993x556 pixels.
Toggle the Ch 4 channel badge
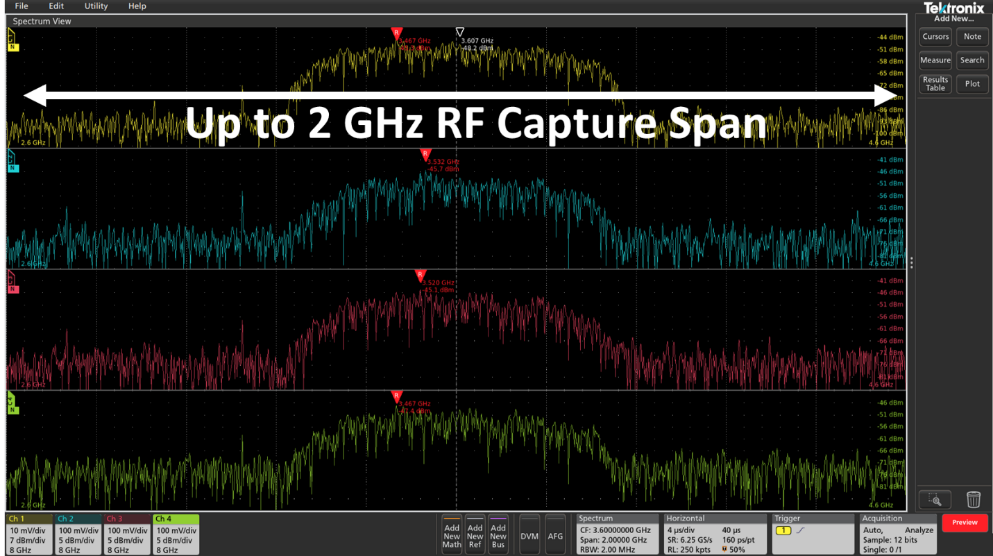(175, 535)
